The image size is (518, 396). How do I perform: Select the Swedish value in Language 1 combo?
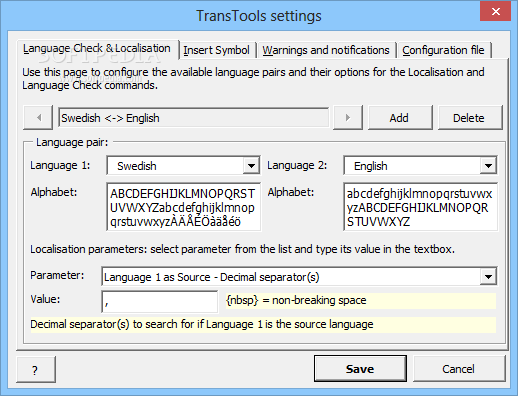pos(137,166)
